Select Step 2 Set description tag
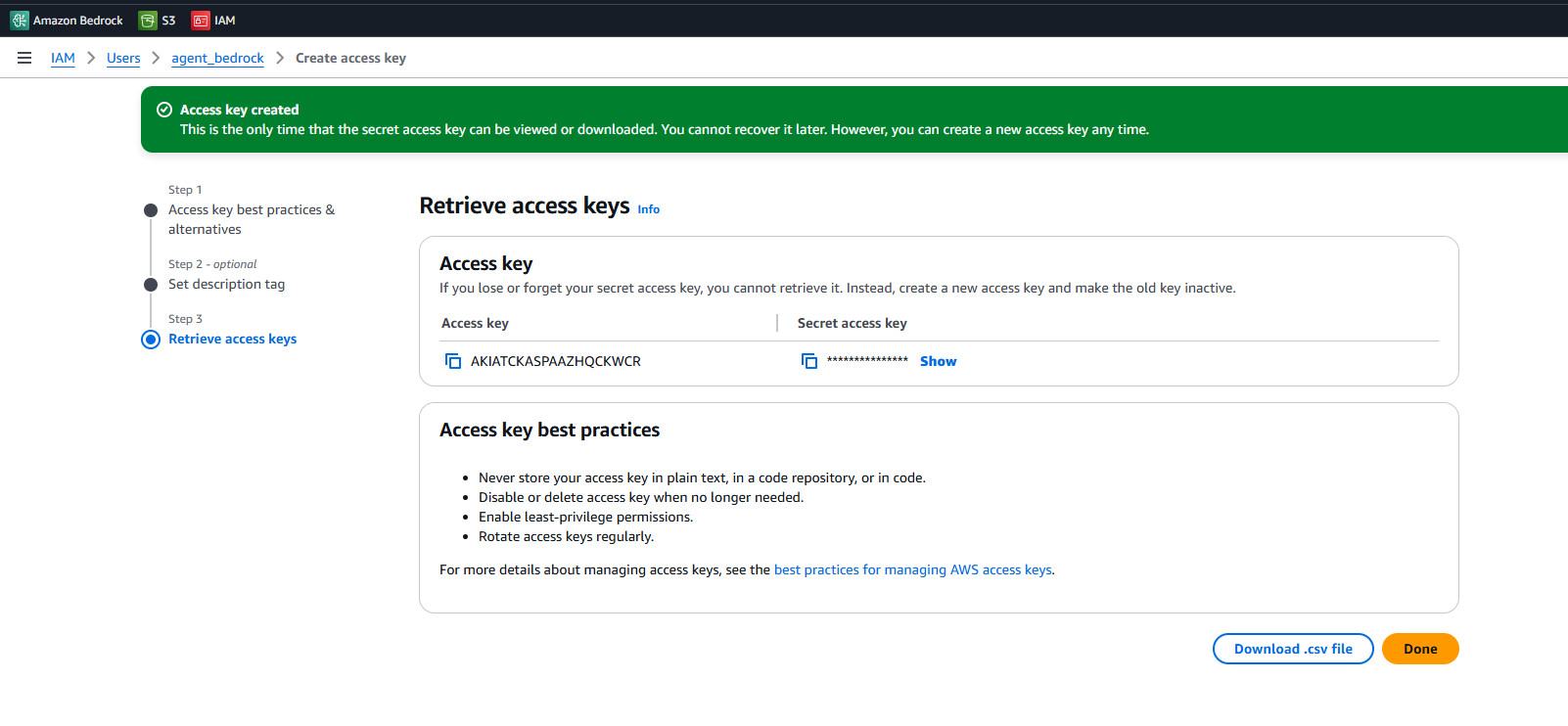 click(226, 284)
